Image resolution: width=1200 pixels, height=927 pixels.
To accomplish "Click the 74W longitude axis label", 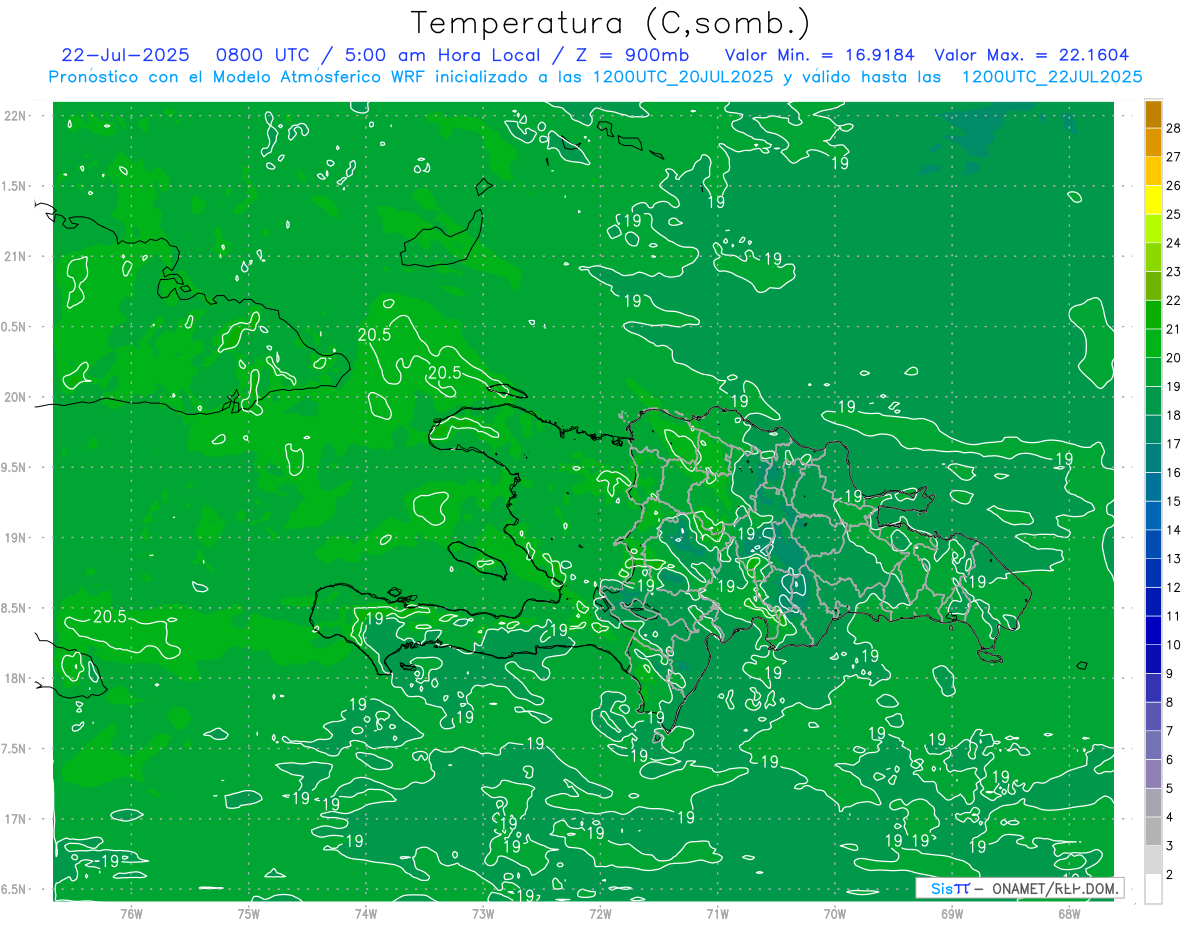I will [x=366, y=913].
